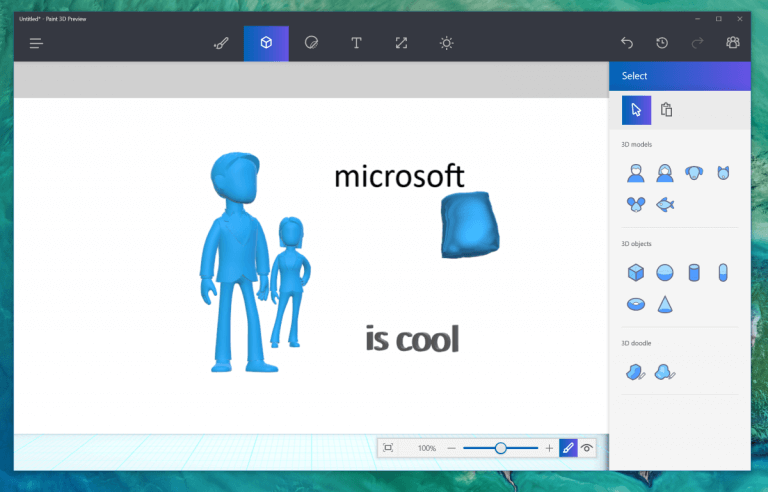Toggle the edit mode brush button
Image resolution: width=768 pixels, height=492 pixels.
pyautogui.click(x=568, y=448)
